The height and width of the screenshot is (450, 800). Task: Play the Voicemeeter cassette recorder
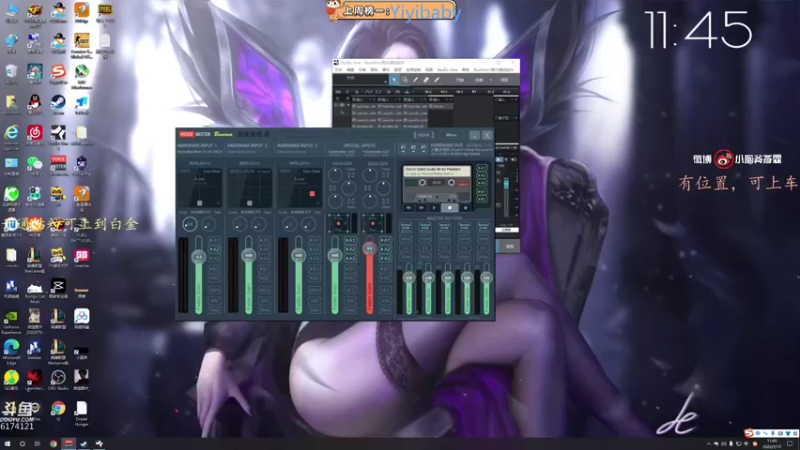435,208
